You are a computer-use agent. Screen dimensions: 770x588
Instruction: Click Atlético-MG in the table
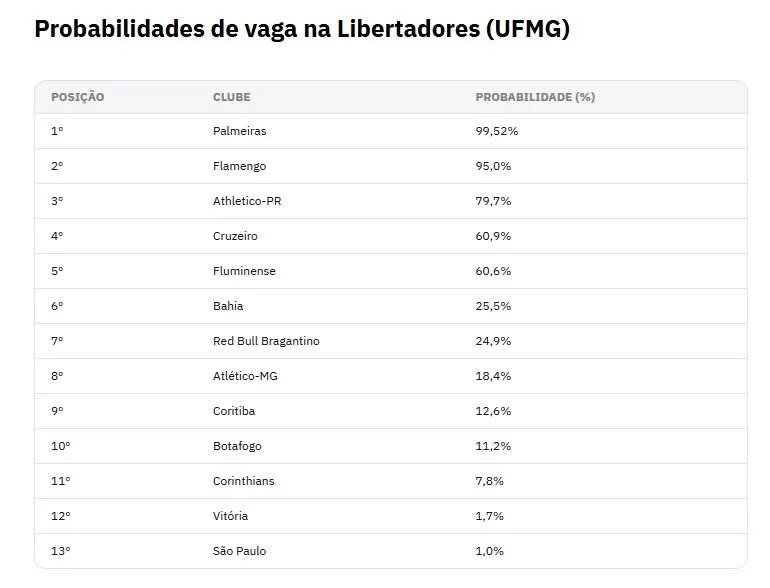tap(245, 376)
